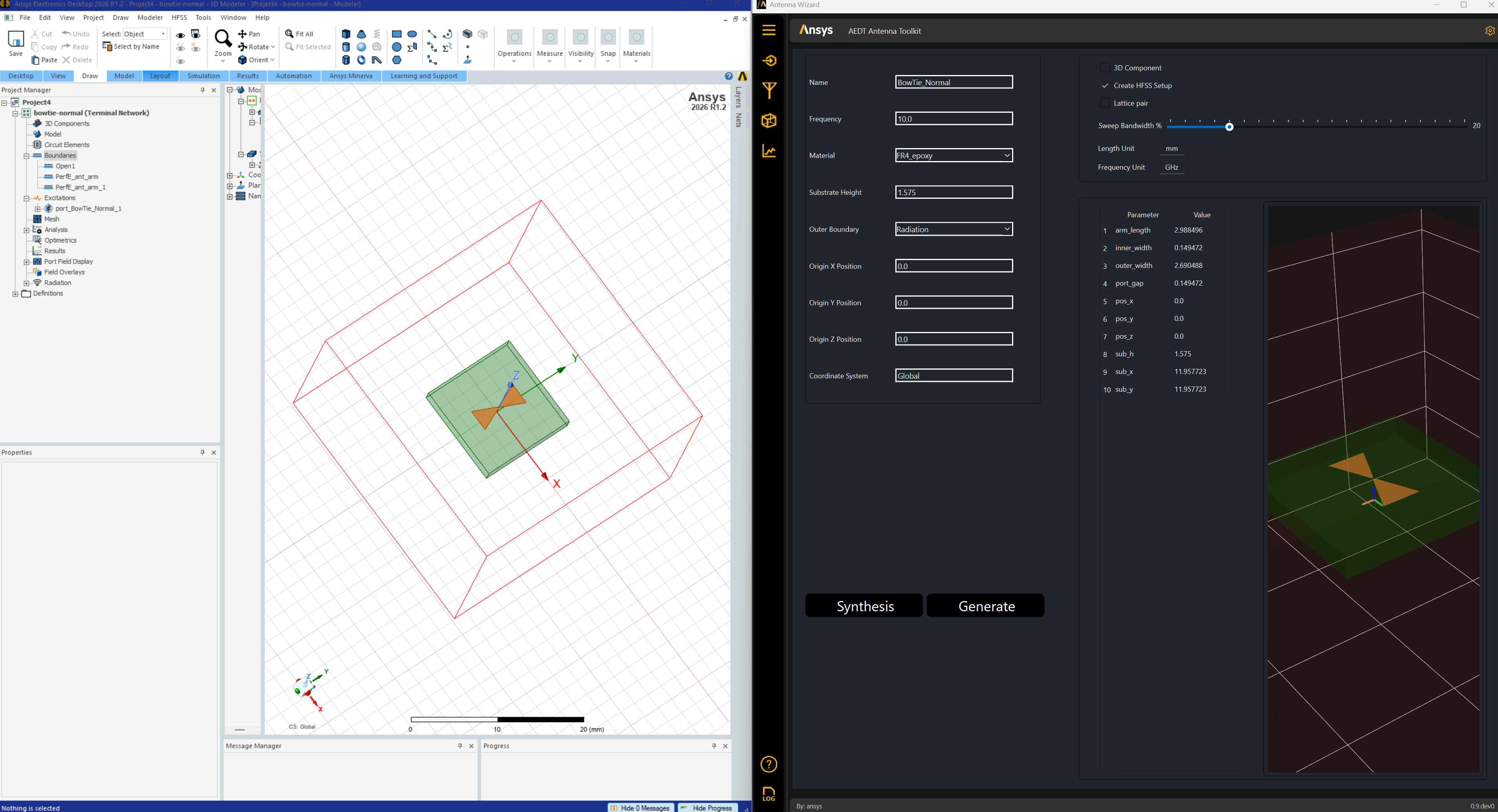The width and height of the screenshot is (1498, 812).
Task: Click Hide Progress in status bar
Action: [x=708, y=807]
